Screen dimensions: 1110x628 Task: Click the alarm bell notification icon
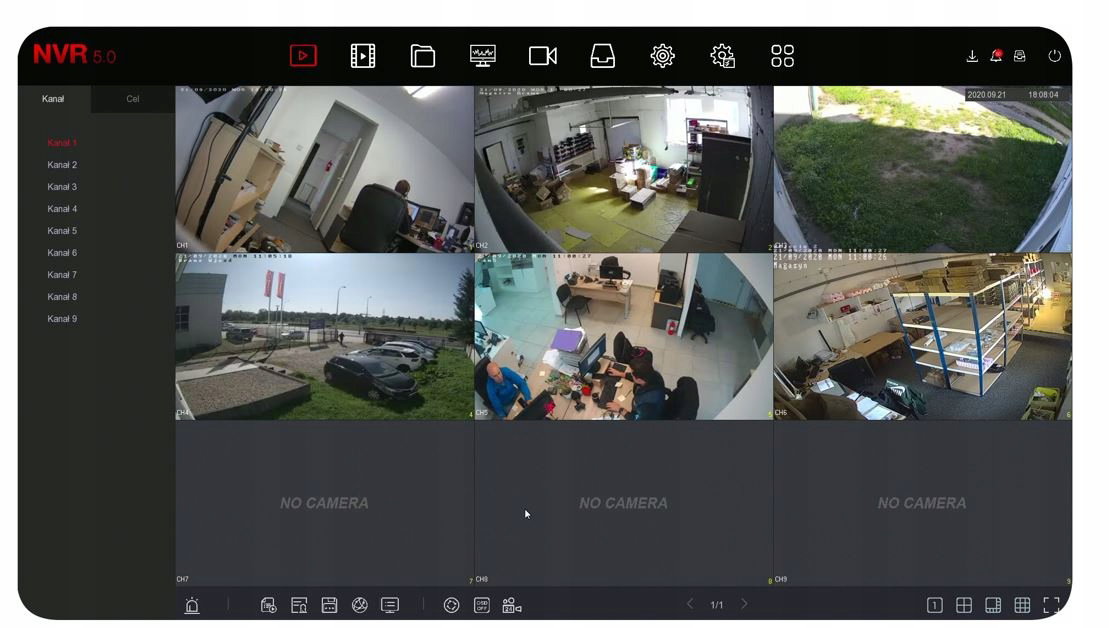(x=996, y=56)
